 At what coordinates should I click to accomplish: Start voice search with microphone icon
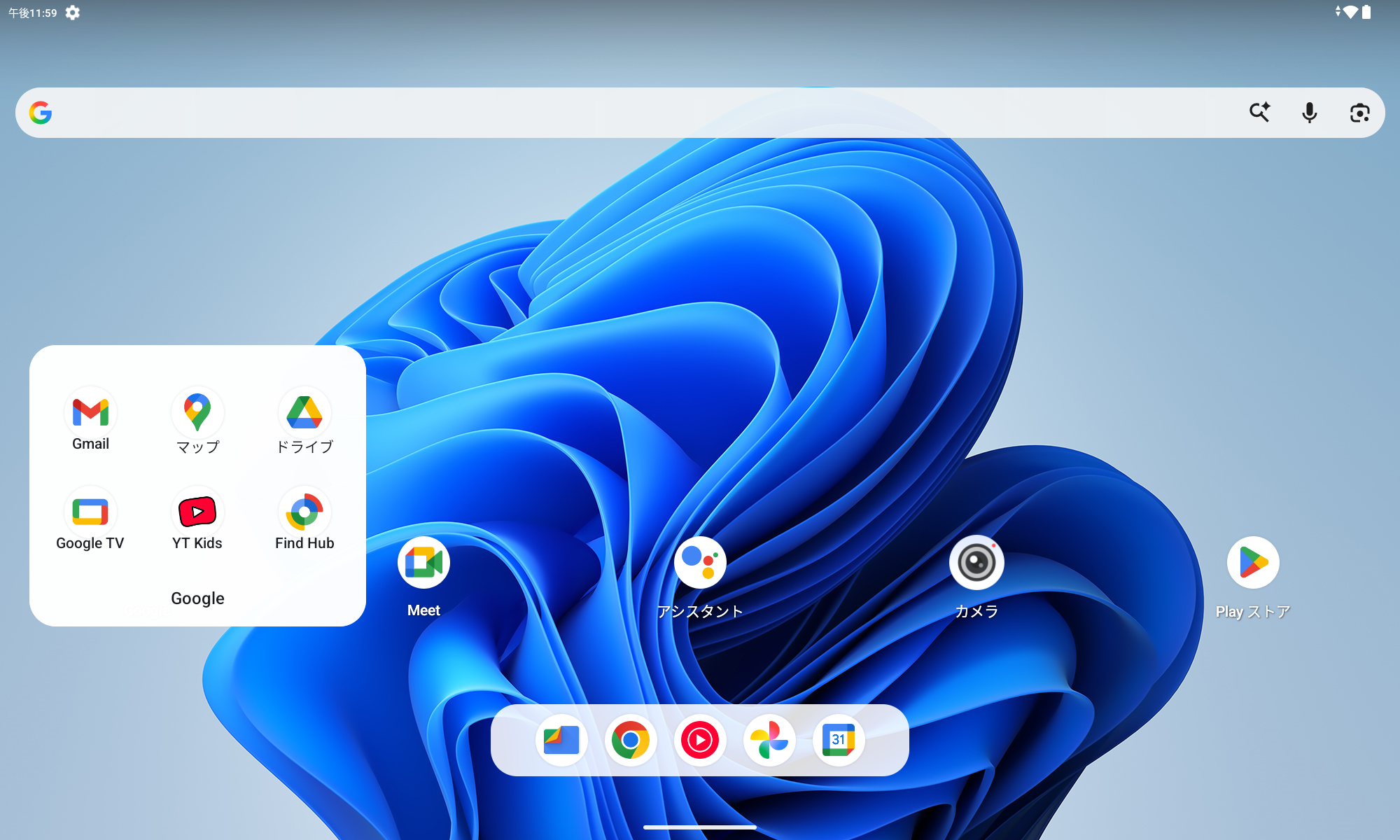coord(1309,113)
